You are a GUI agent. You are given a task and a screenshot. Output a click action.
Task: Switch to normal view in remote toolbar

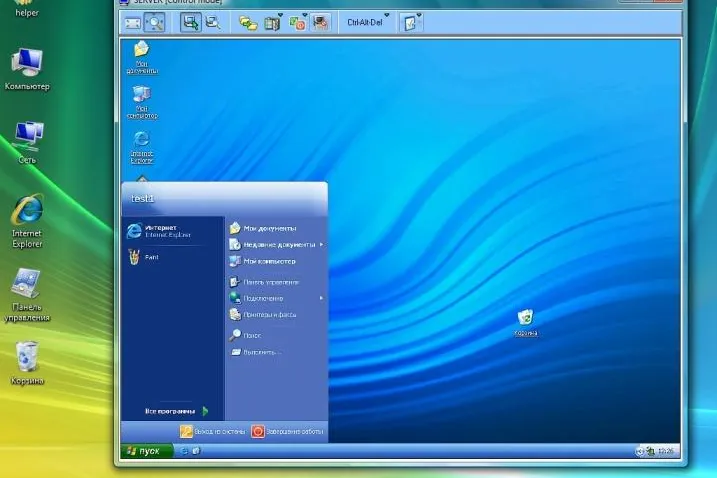click(x=133, y=22)
